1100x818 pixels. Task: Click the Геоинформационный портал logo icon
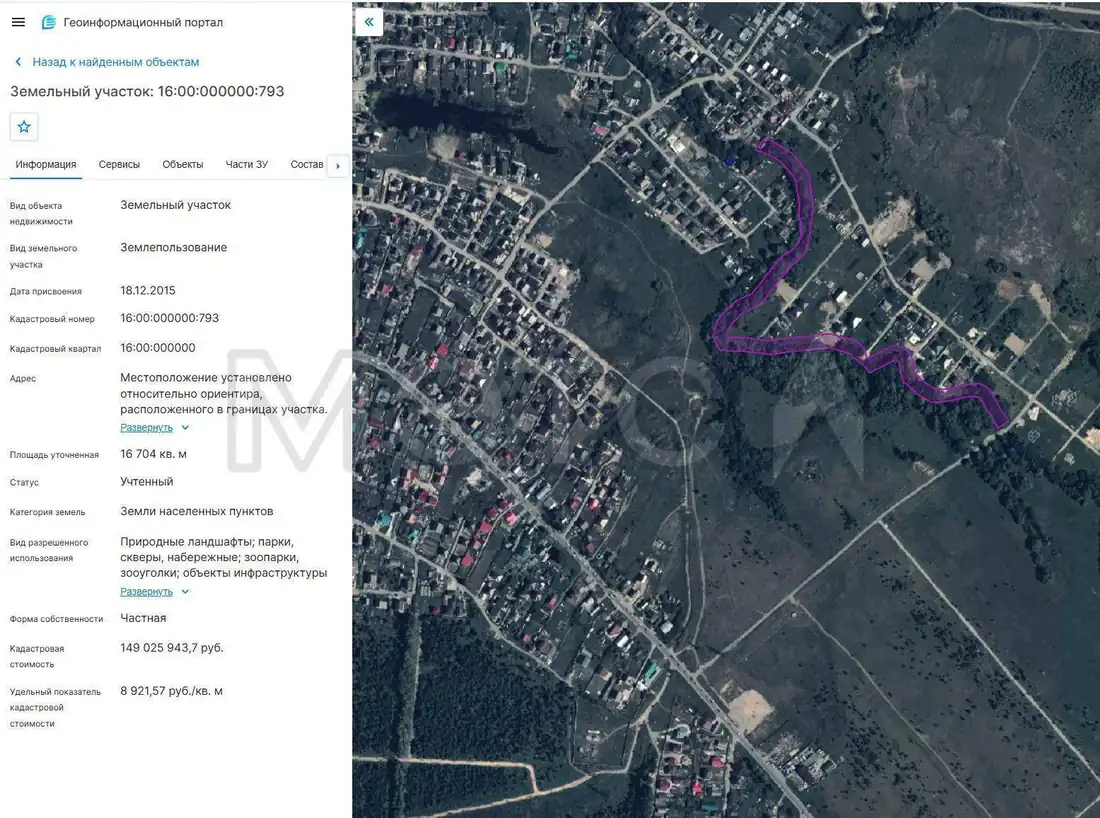48,22
